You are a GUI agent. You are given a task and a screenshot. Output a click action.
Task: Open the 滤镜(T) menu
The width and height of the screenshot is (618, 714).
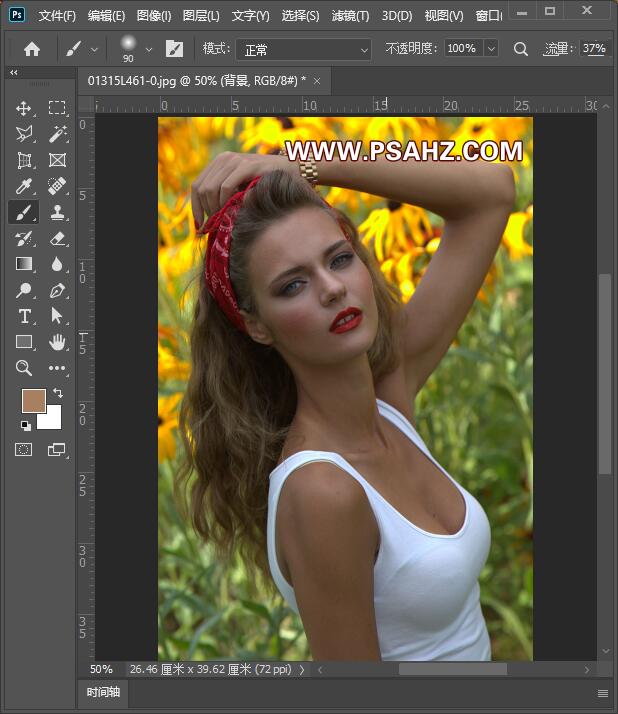[350, 16]
